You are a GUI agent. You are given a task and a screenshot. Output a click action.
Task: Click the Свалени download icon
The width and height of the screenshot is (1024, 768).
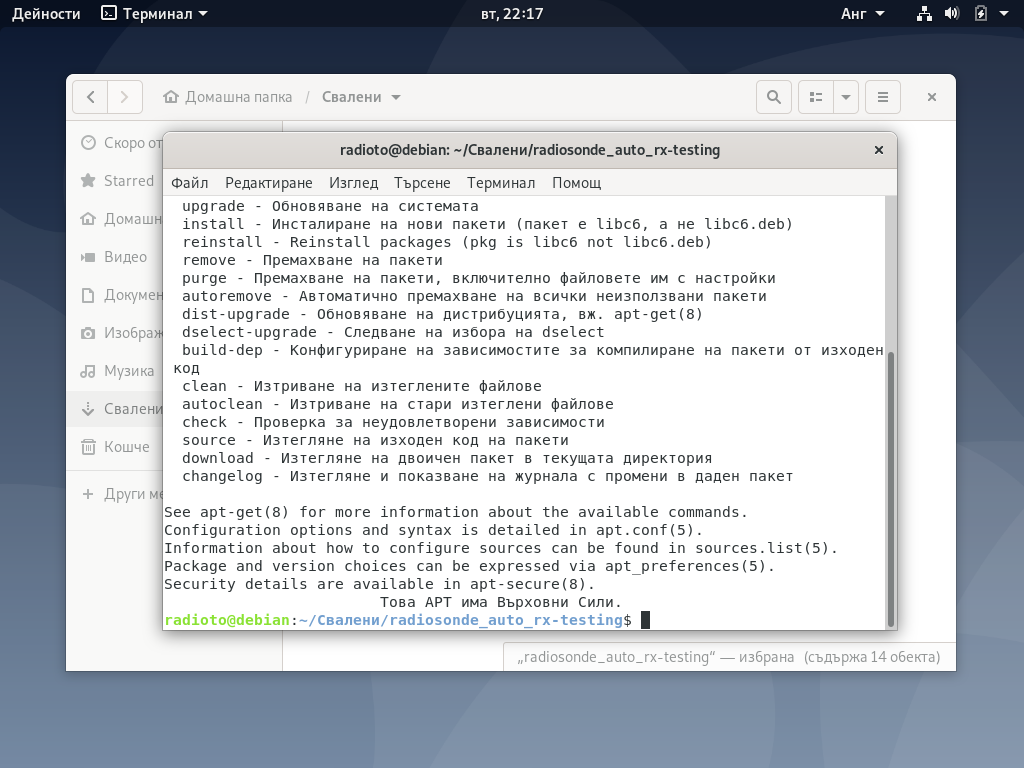(x=88, y=409)
